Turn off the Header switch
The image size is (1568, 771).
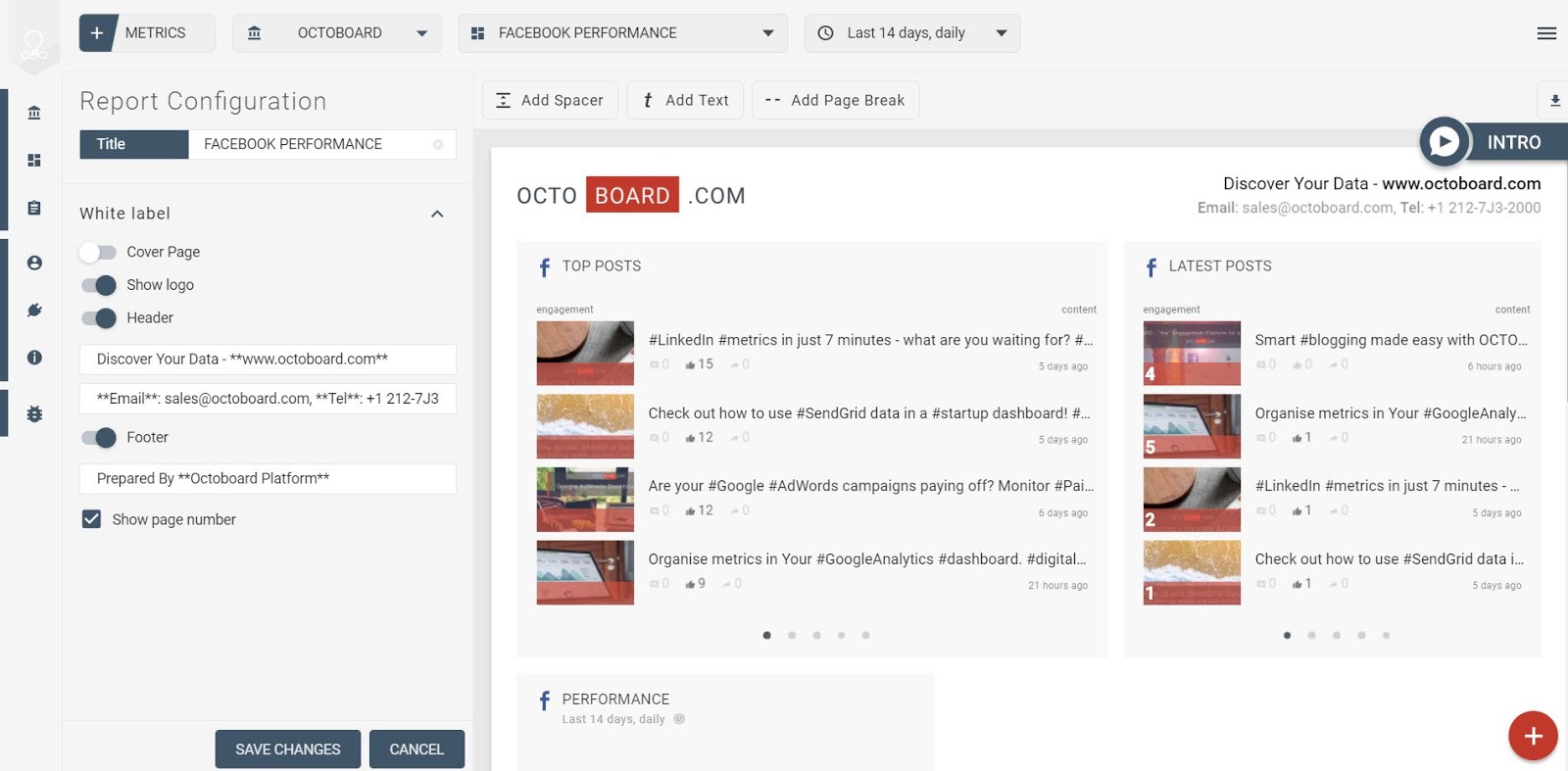pos(98,318)
